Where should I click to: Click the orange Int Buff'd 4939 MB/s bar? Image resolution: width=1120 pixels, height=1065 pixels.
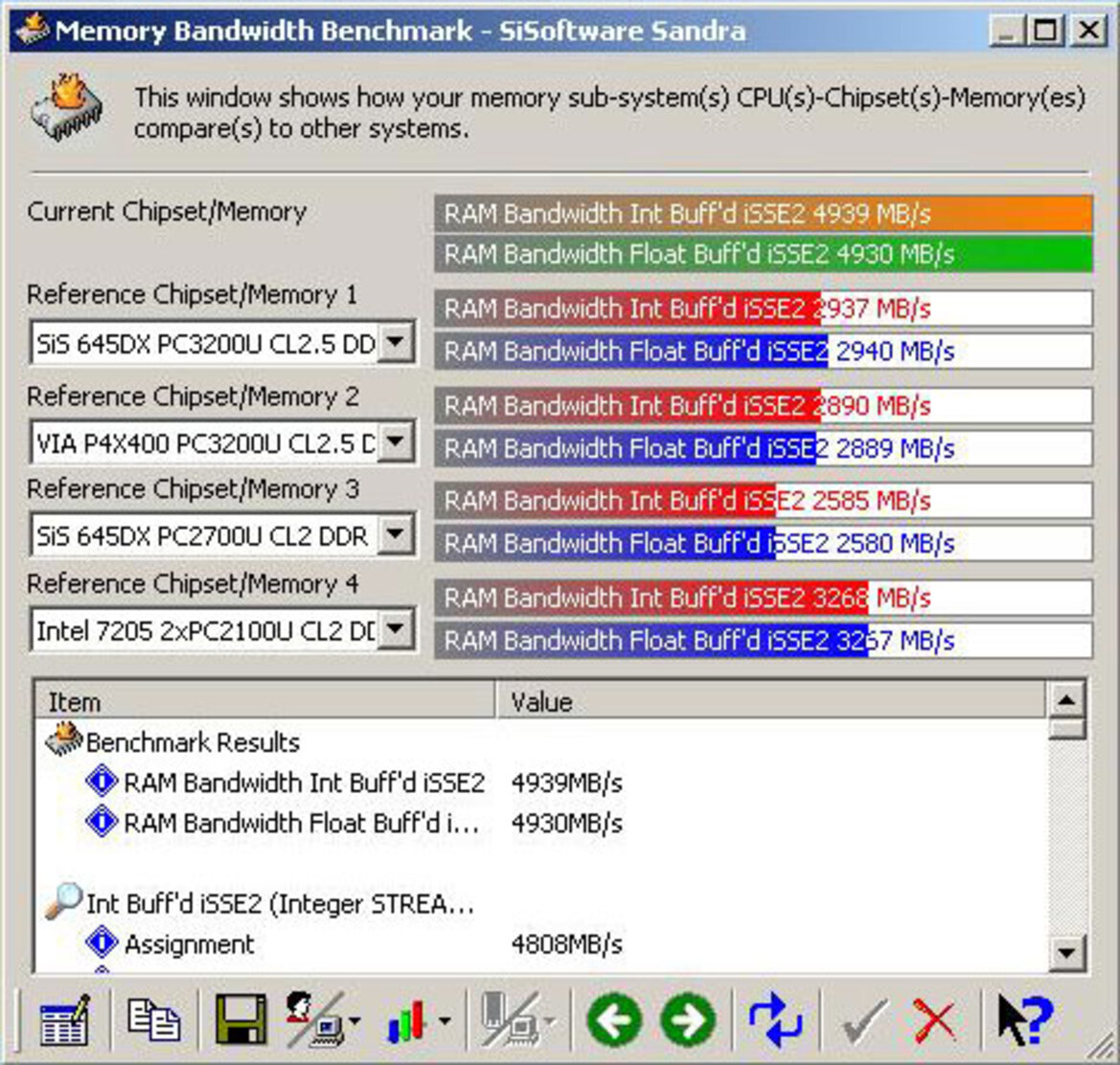click(x=764, y=214)
